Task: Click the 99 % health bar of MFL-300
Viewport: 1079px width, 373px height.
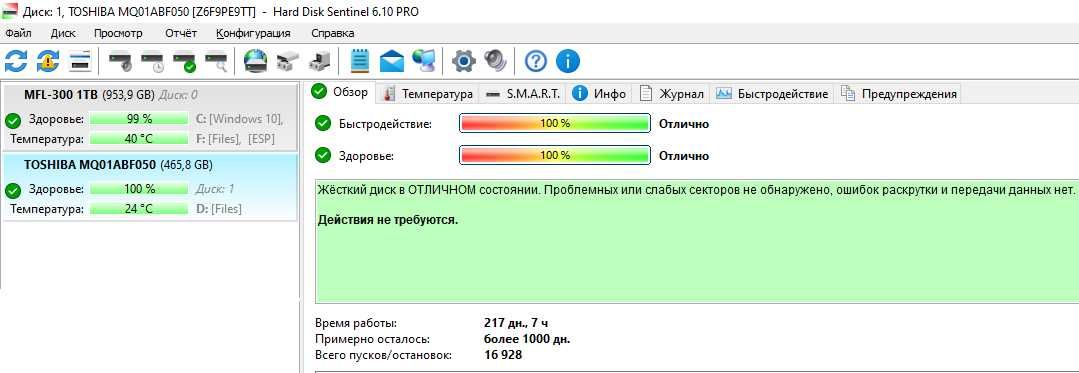Action: 139,119
